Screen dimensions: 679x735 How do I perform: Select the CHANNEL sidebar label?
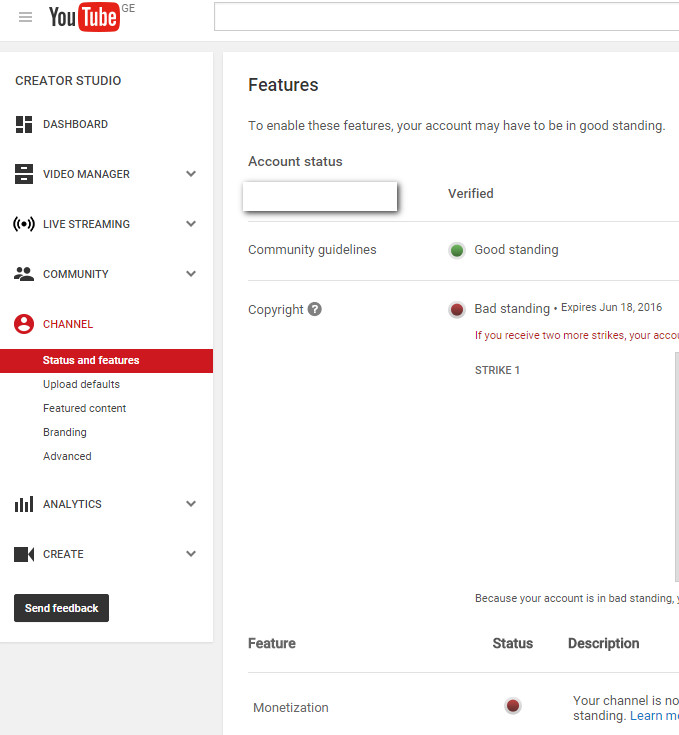(68, 324)
